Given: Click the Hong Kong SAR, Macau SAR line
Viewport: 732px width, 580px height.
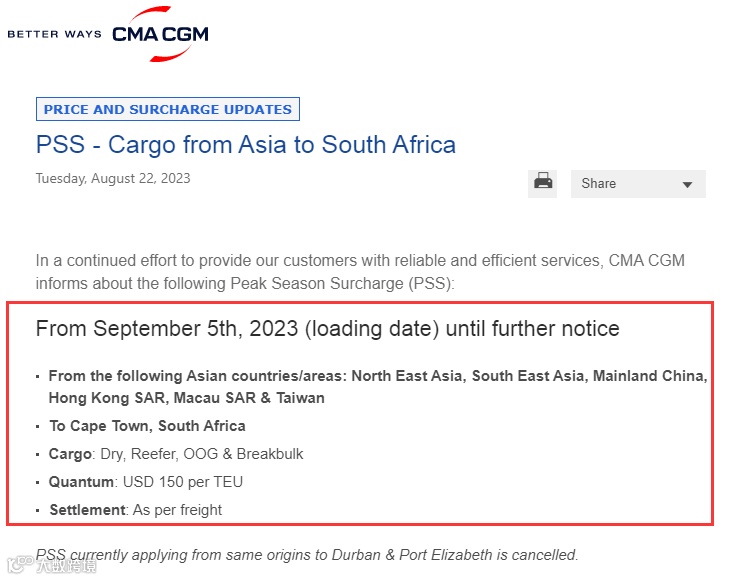Looking at the screenshot, I should pyautogui.click(x=186, y=398).
